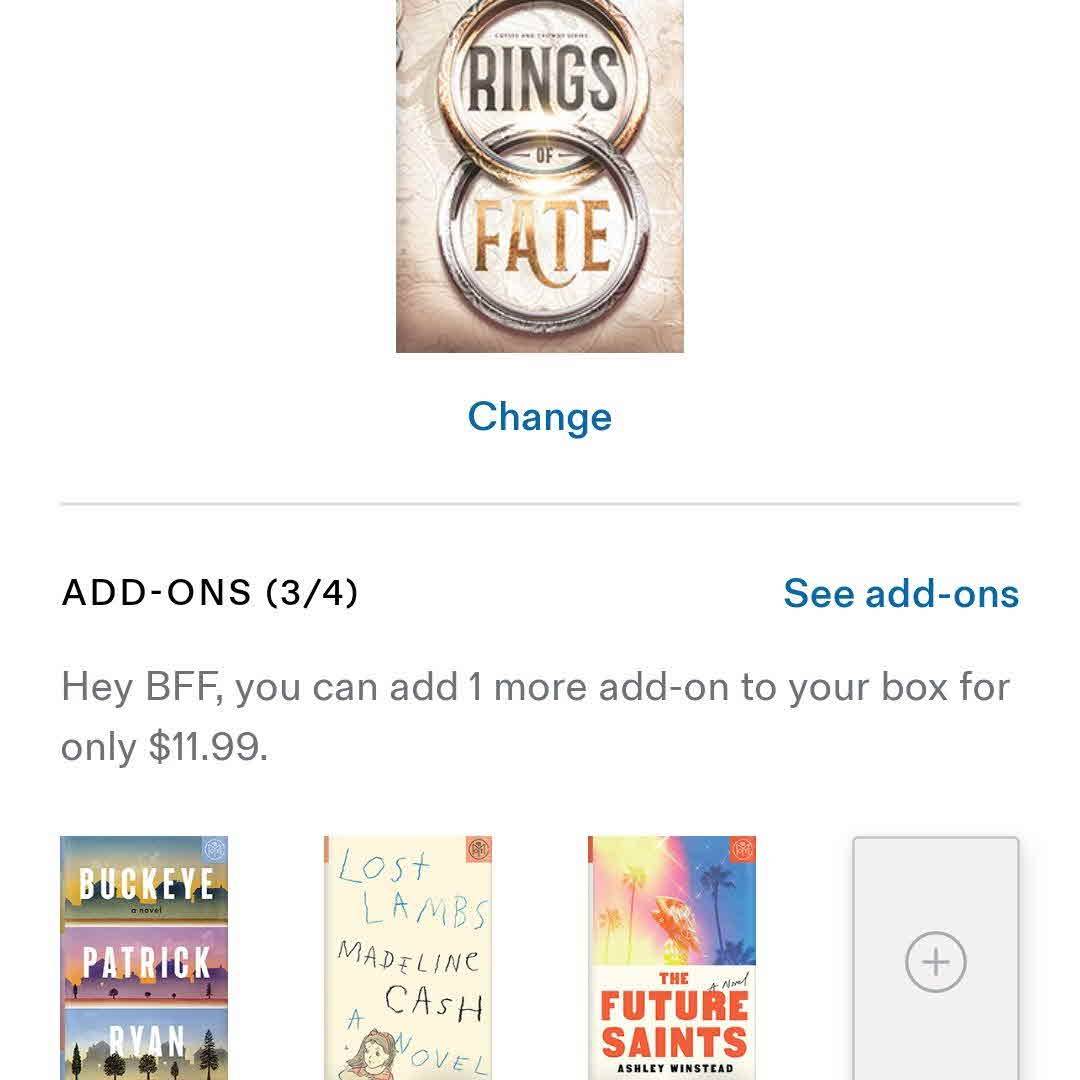This screenshot has height=1080, width=1080.
Task: Open the Rings of Fate book cover
Action: (x=540, y=175)
